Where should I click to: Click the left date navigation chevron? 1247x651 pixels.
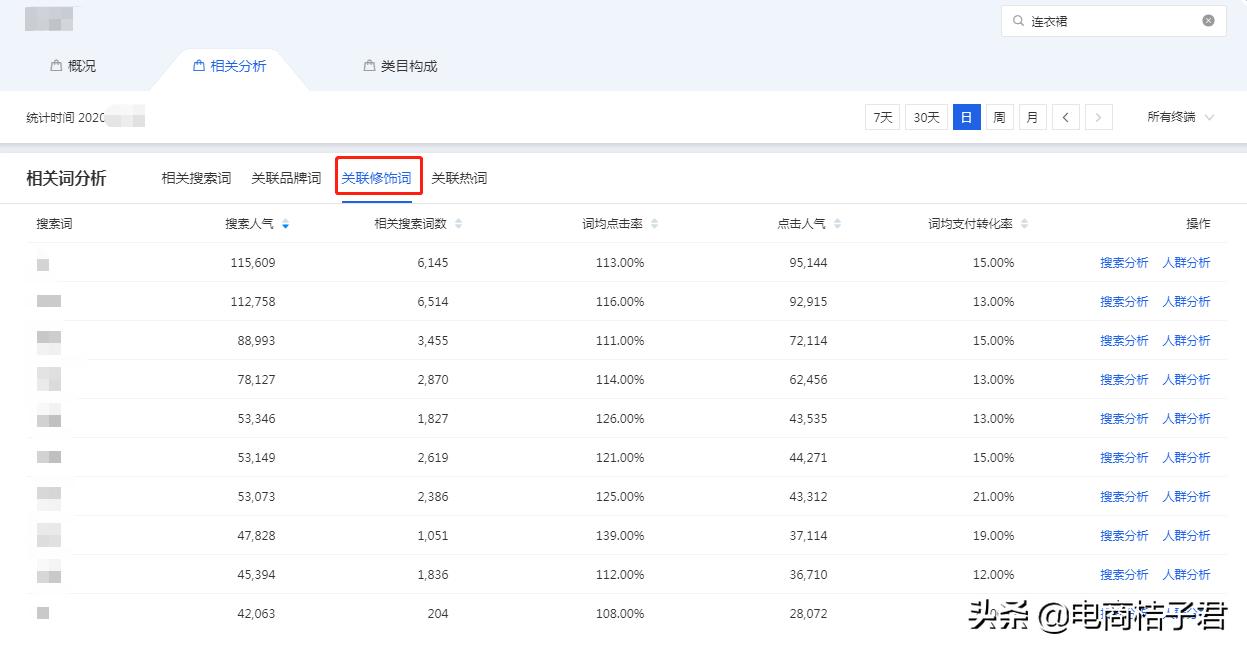(1065, 117)
